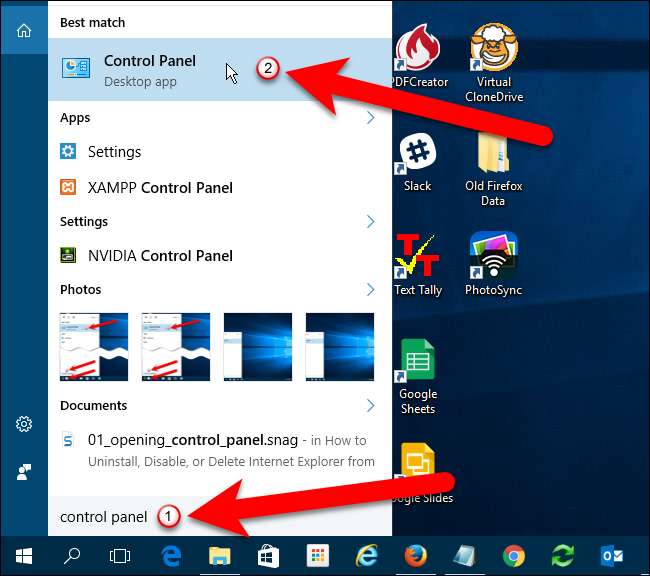
Task: Open Slack desktop shortcut
Action: pyautogui.click(x=418, y=163)
